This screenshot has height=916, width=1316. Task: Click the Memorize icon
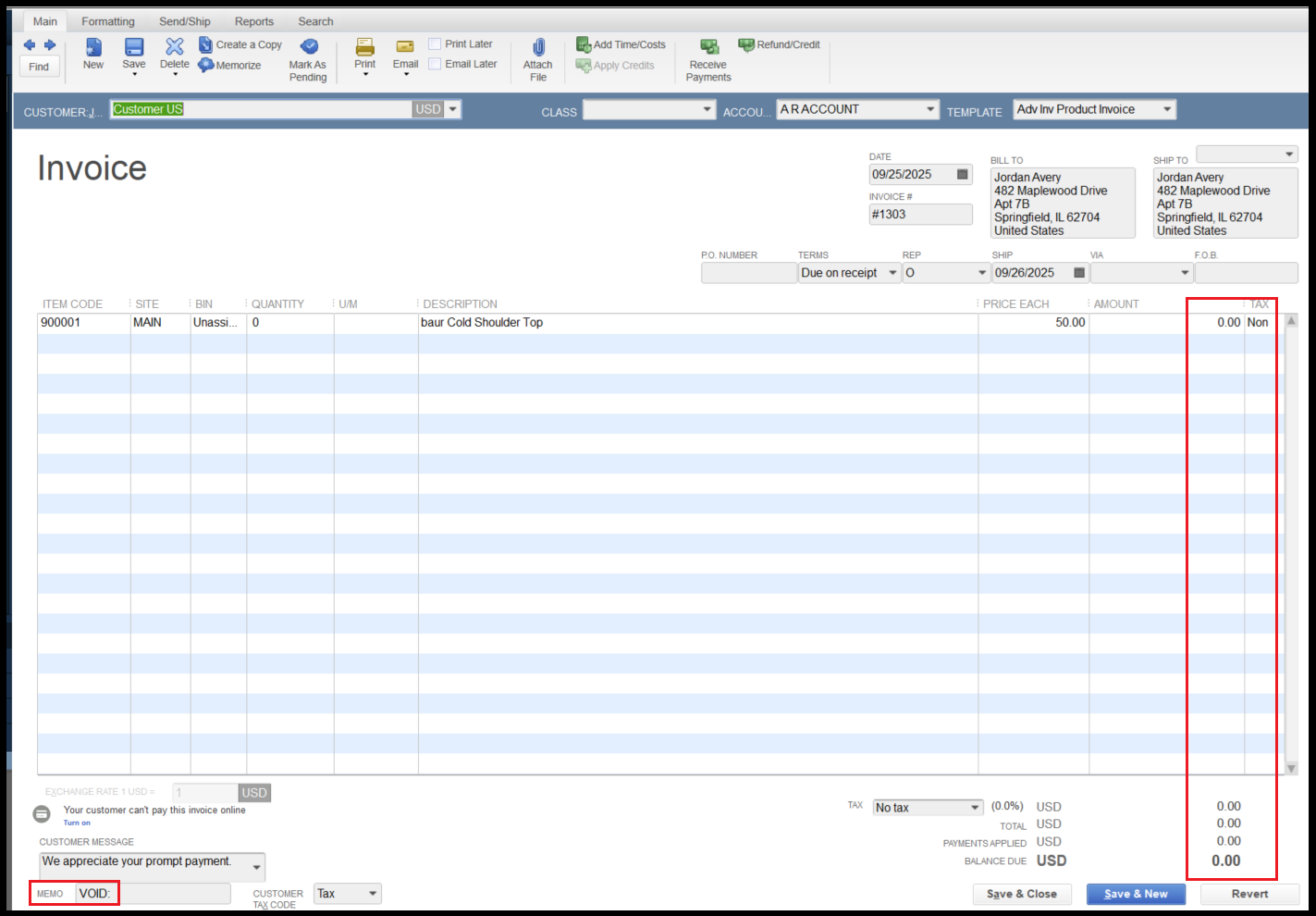tap(206, 66)
